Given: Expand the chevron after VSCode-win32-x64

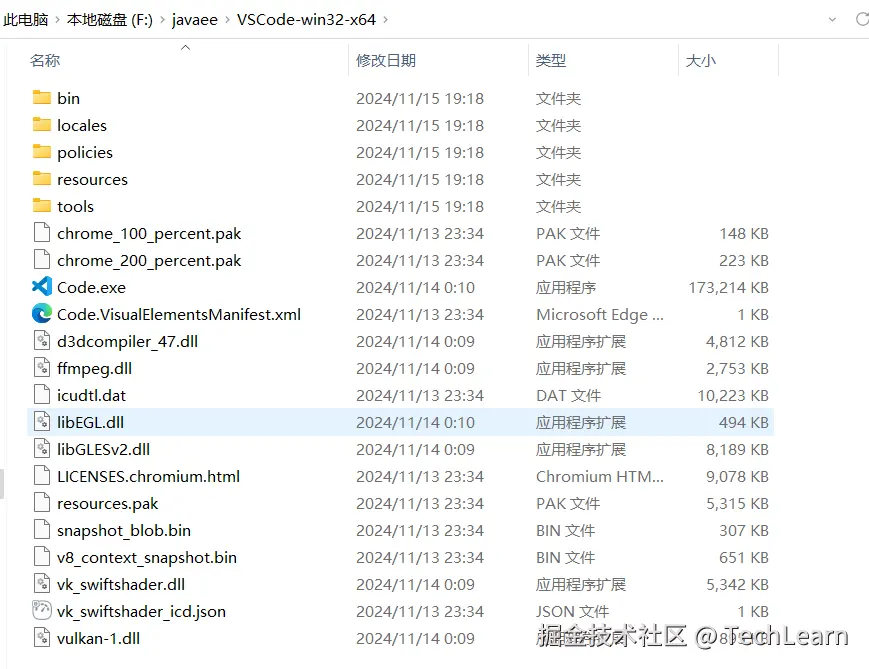Looking at the screenshot, I should coord(385,21).
